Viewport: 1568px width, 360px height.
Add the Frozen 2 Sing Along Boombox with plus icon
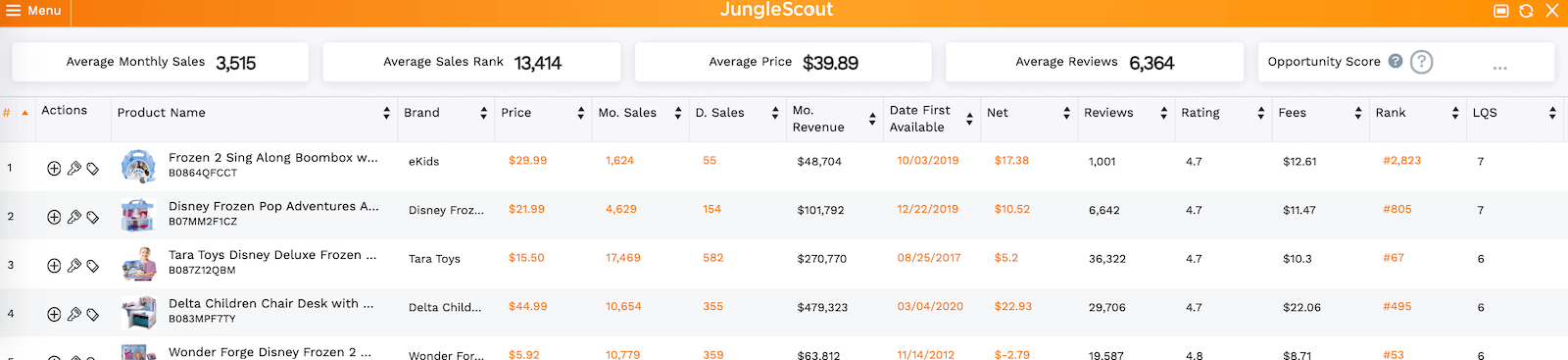(54, 169)
